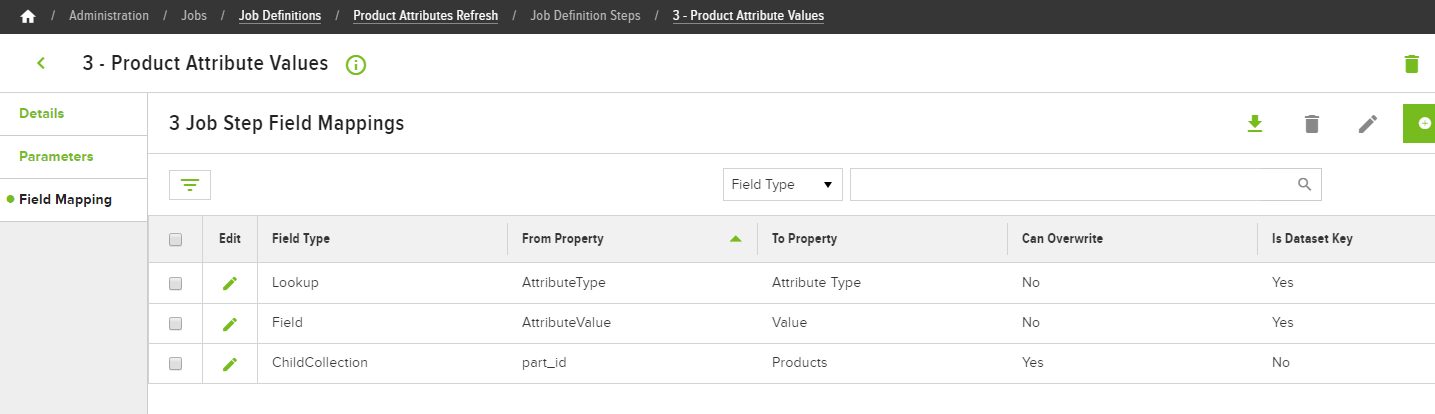
Task: Navigate to Product Attributes Refresh breadcrumb
Action: click(x=425, y=16)
